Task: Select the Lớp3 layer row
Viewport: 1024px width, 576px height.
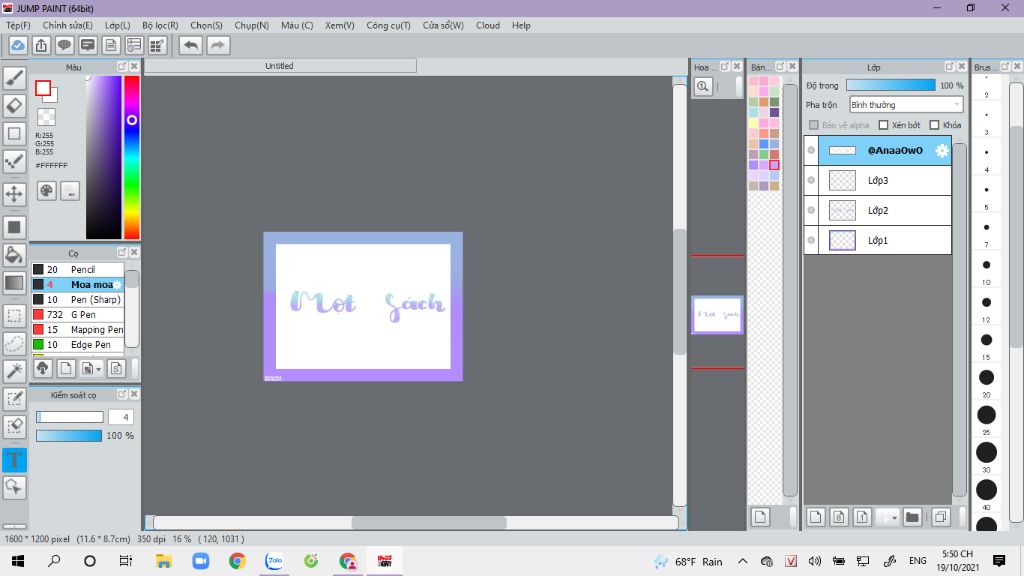Action: tap(878, 180)
